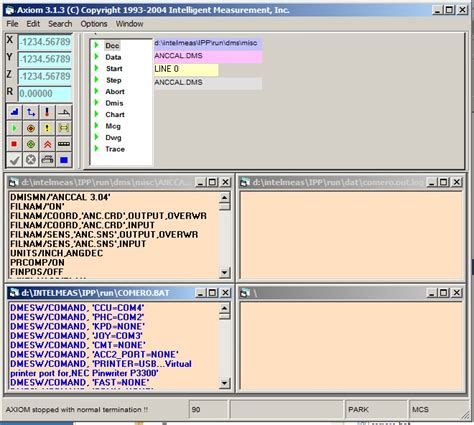Select the Dwg entry in the list

(113, 138)
